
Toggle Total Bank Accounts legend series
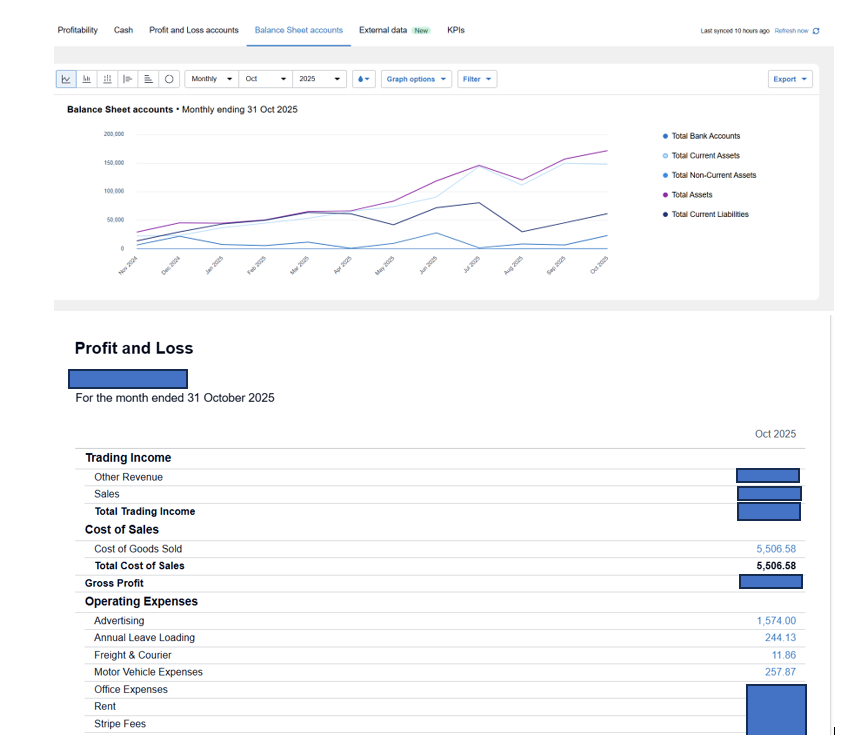705,136
